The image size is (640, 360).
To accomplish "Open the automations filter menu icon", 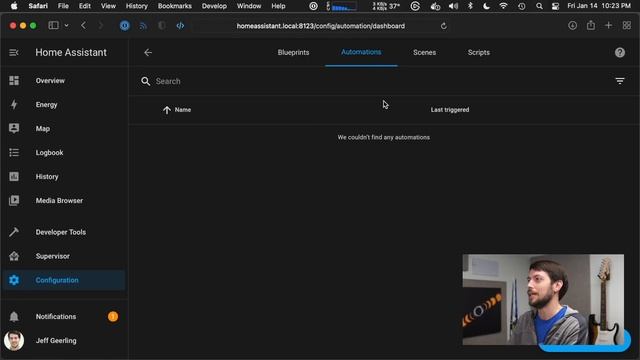I will click(620, 81).
